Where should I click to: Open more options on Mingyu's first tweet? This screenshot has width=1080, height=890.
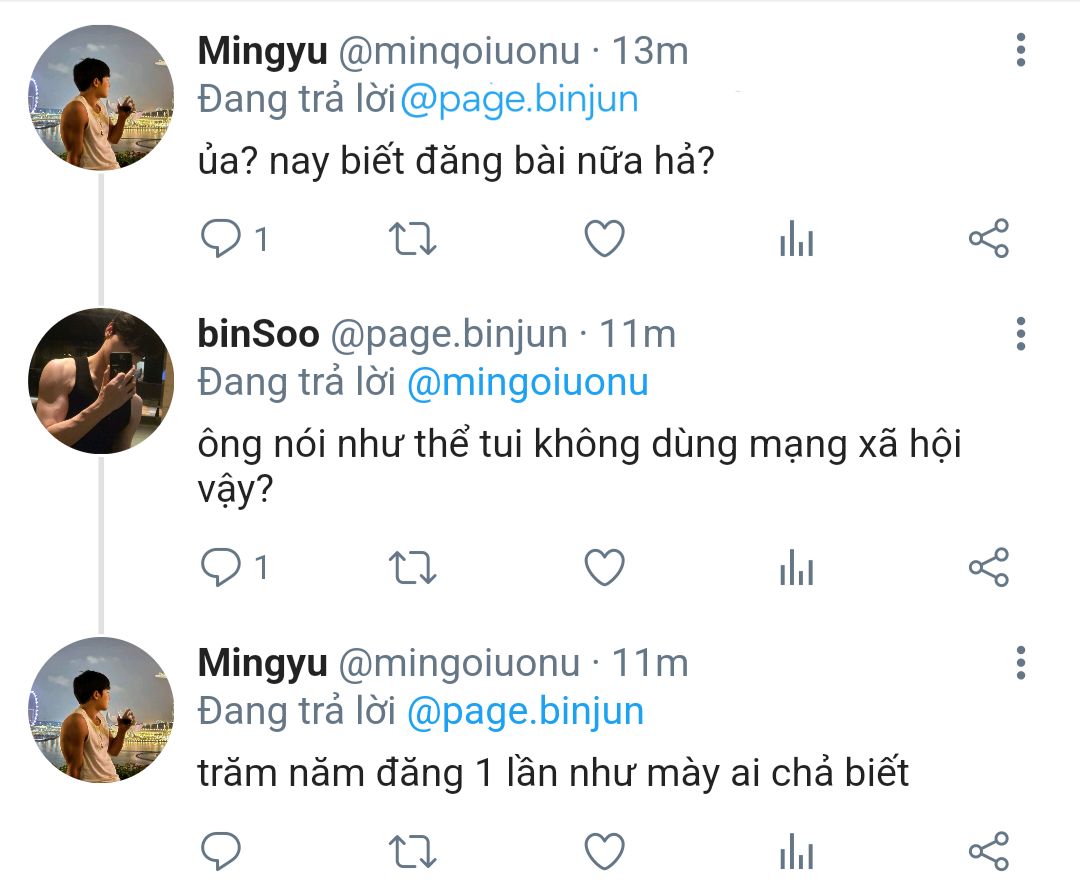[1021, 50]
